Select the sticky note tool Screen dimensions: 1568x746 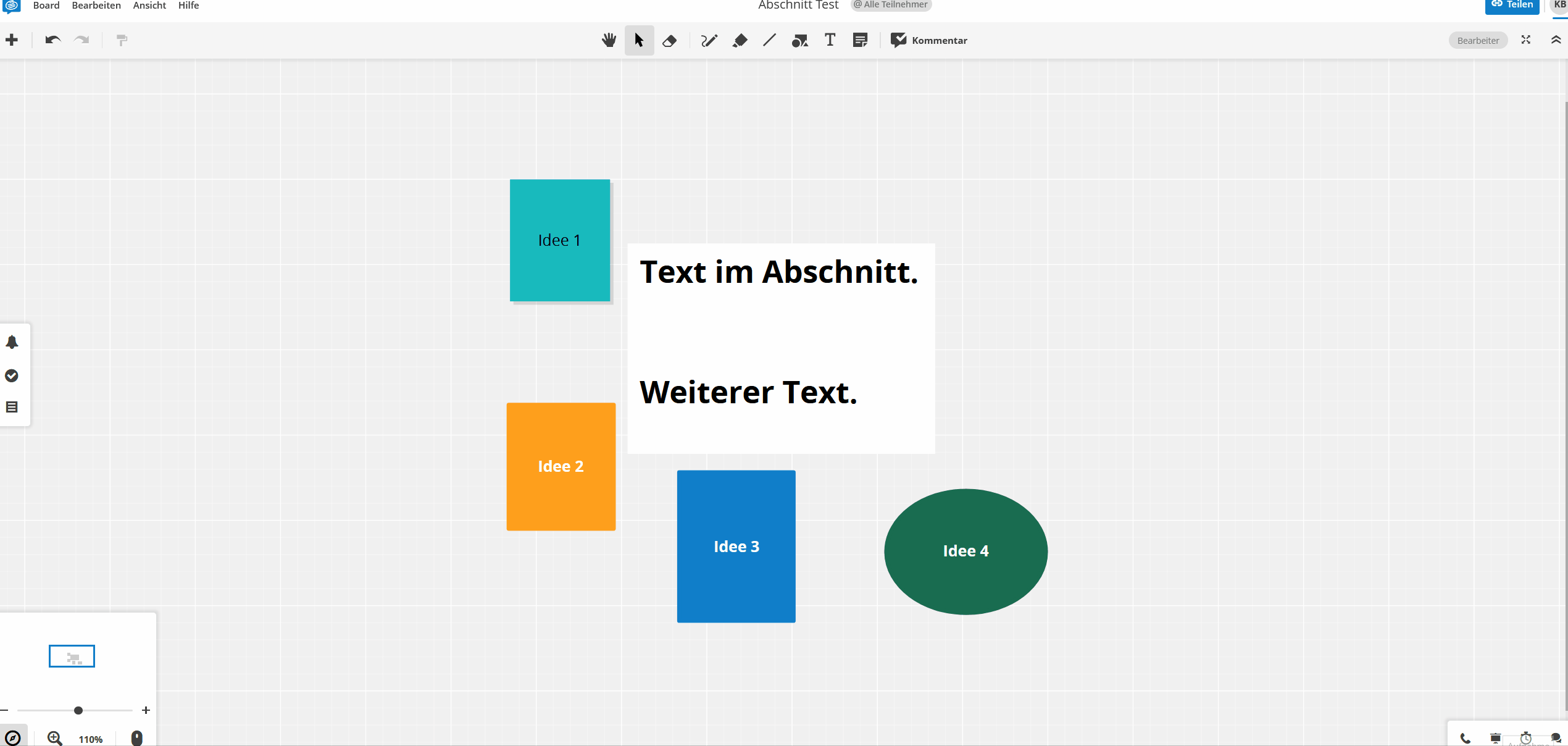pyautogui.click(x=860, y=40)
